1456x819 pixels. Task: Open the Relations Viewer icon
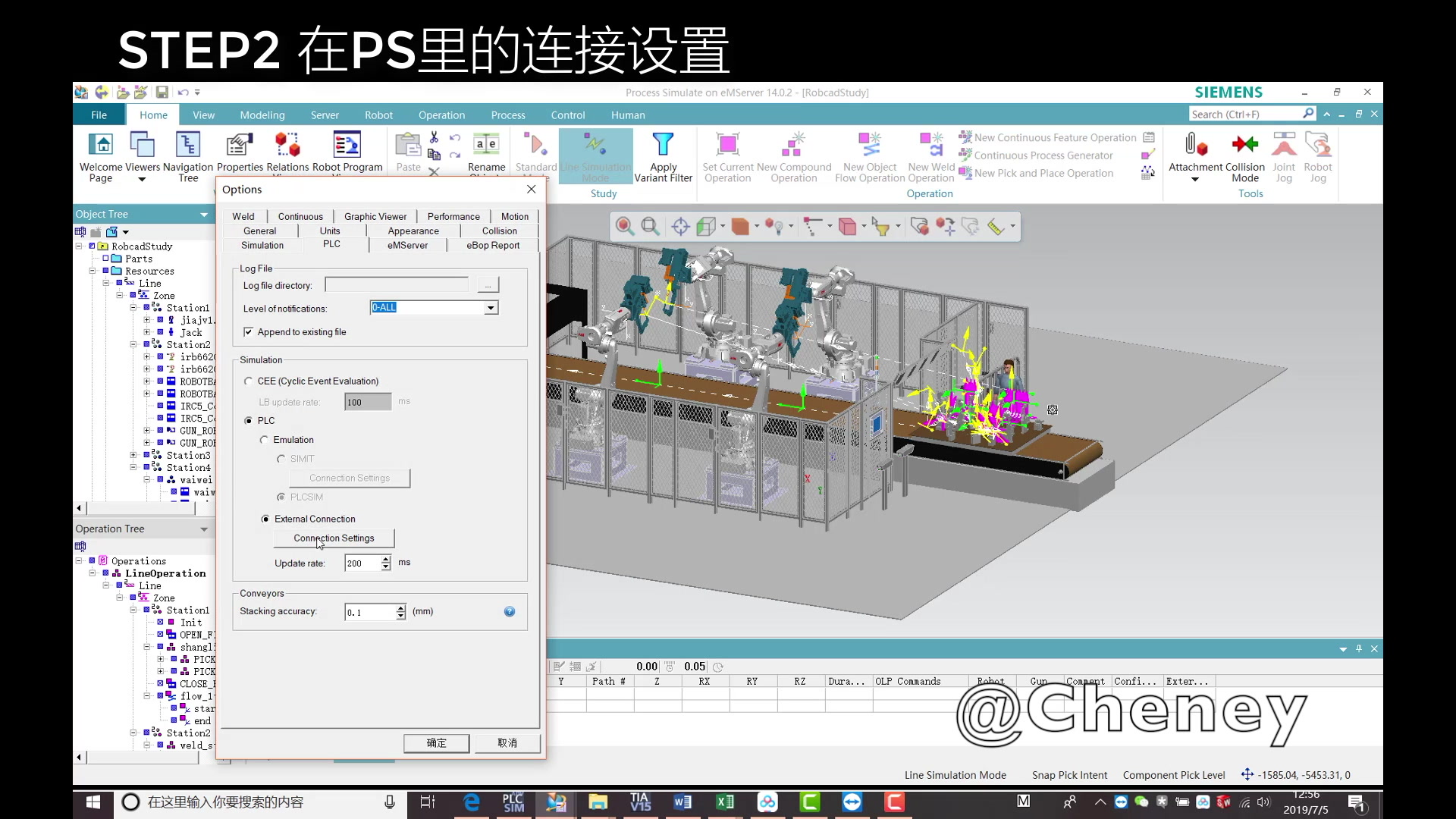coord(287,145)
